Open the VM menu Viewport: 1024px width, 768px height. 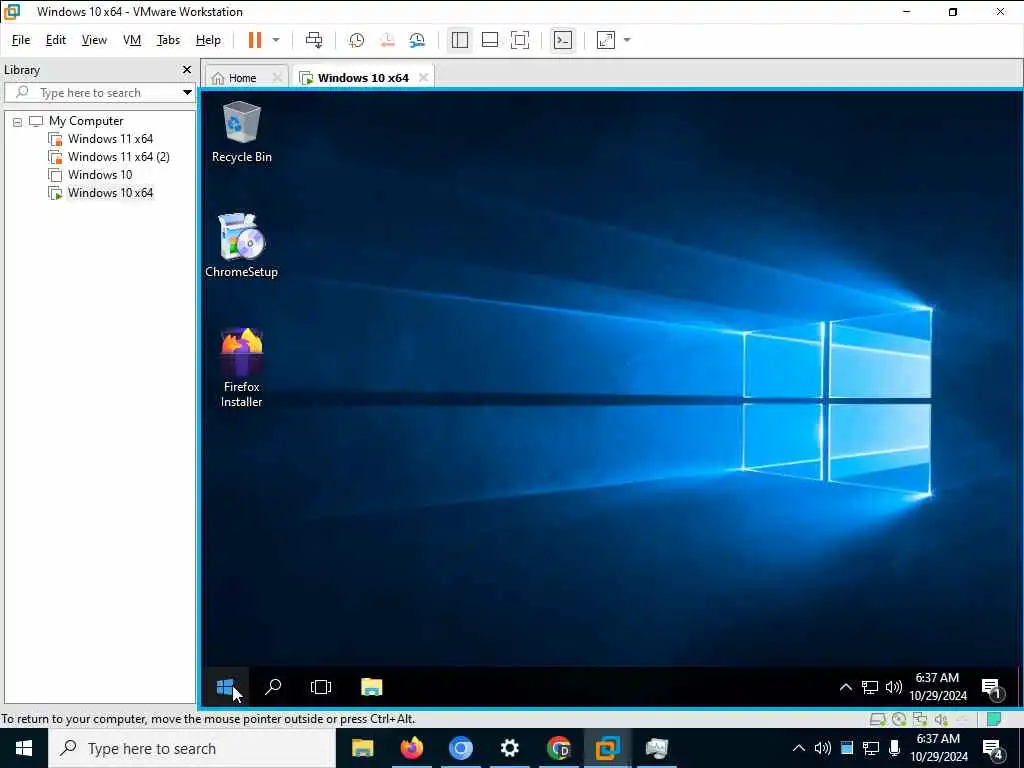(132, 40)
